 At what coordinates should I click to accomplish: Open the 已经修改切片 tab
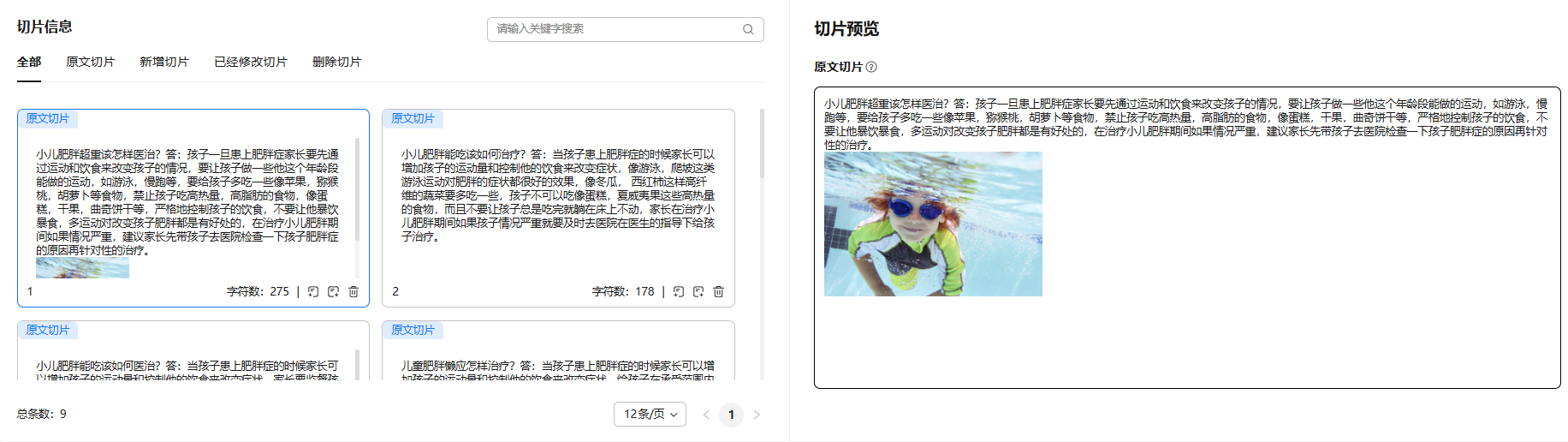click(251, 62)
